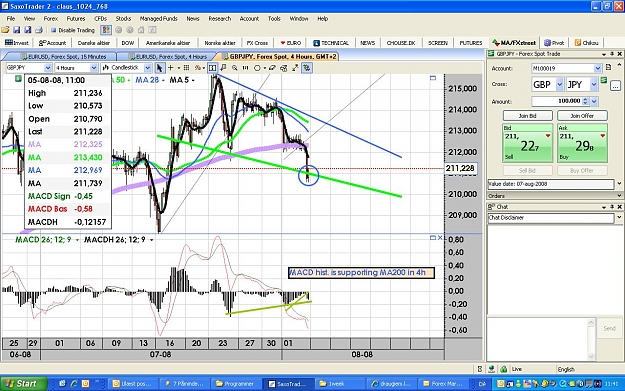Click the small window icon in the price chart corner
This screenshot has height=391, width=625.
click(433, 78)
